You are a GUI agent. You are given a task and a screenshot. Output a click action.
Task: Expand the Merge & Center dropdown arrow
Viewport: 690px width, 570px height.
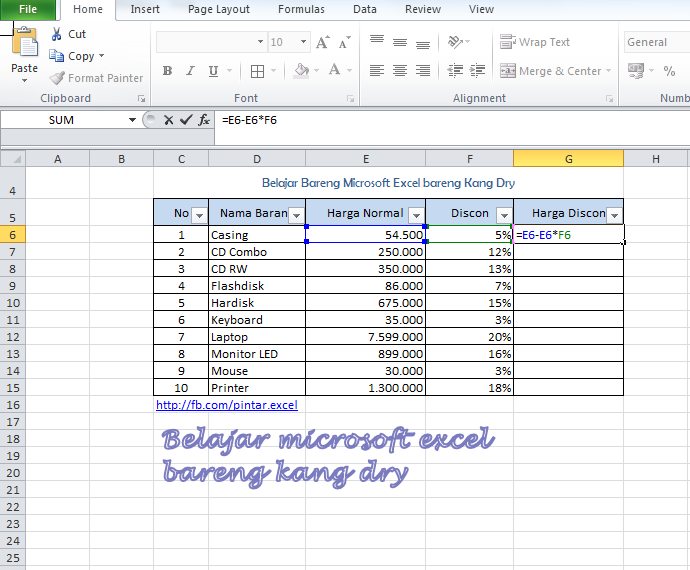(x=609, y=70)
